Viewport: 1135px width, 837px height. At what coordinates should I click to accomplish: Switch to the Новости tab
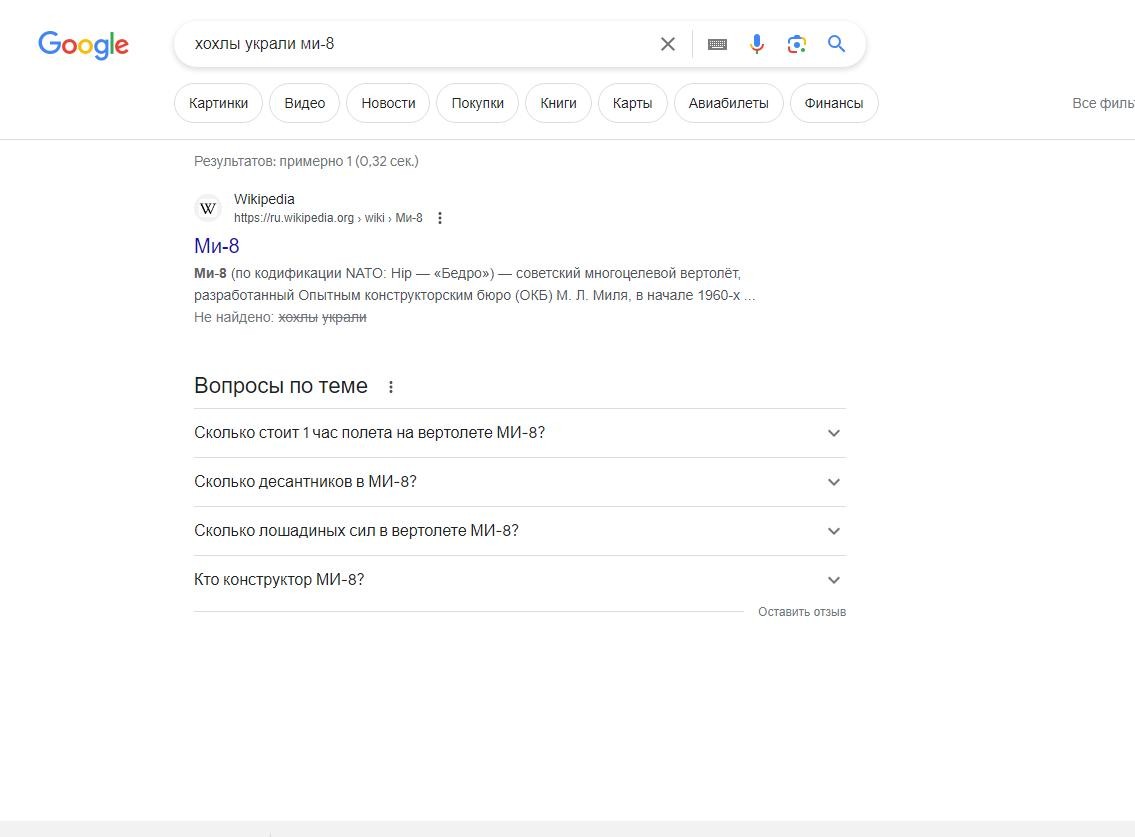pos(388,103)
